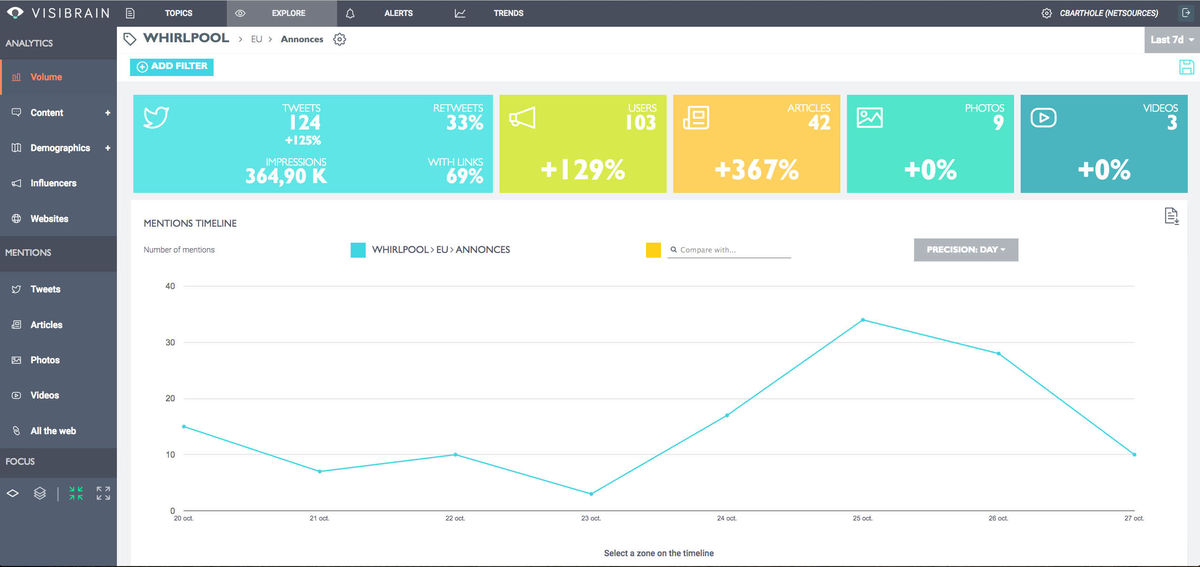Screen dimensions: 1200x567
Task: Click the save floppy disk icon
Action: click(1186, 67)
